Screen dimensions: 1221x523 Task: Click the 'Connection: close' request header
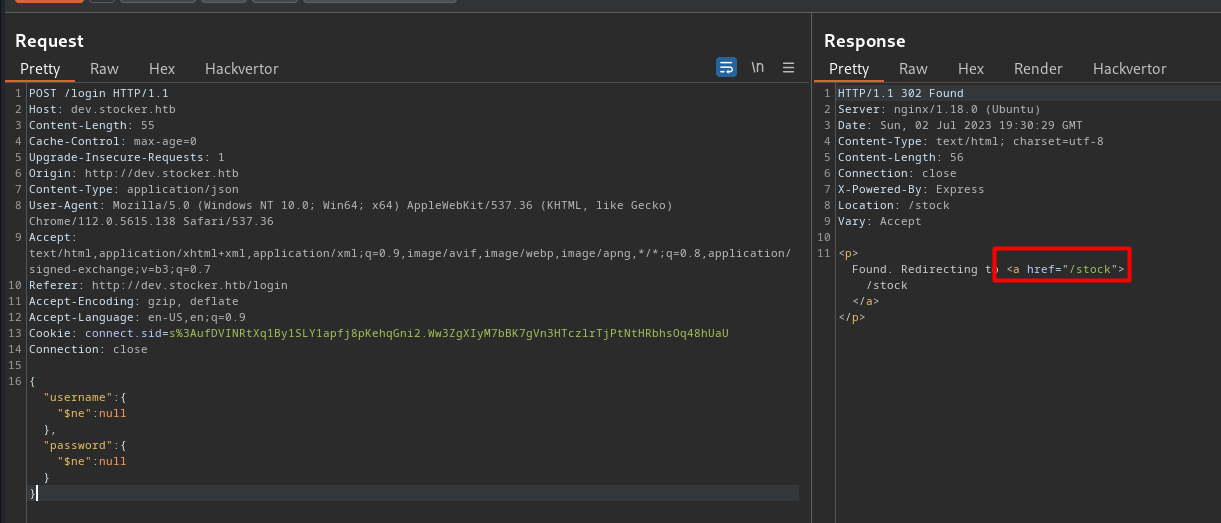(x=88, y=349)
